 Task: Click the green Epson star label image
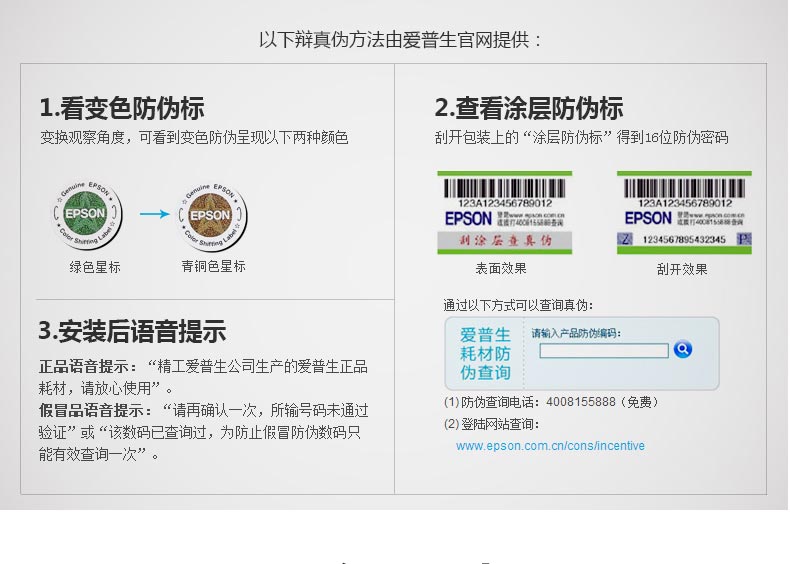point(88,215)
